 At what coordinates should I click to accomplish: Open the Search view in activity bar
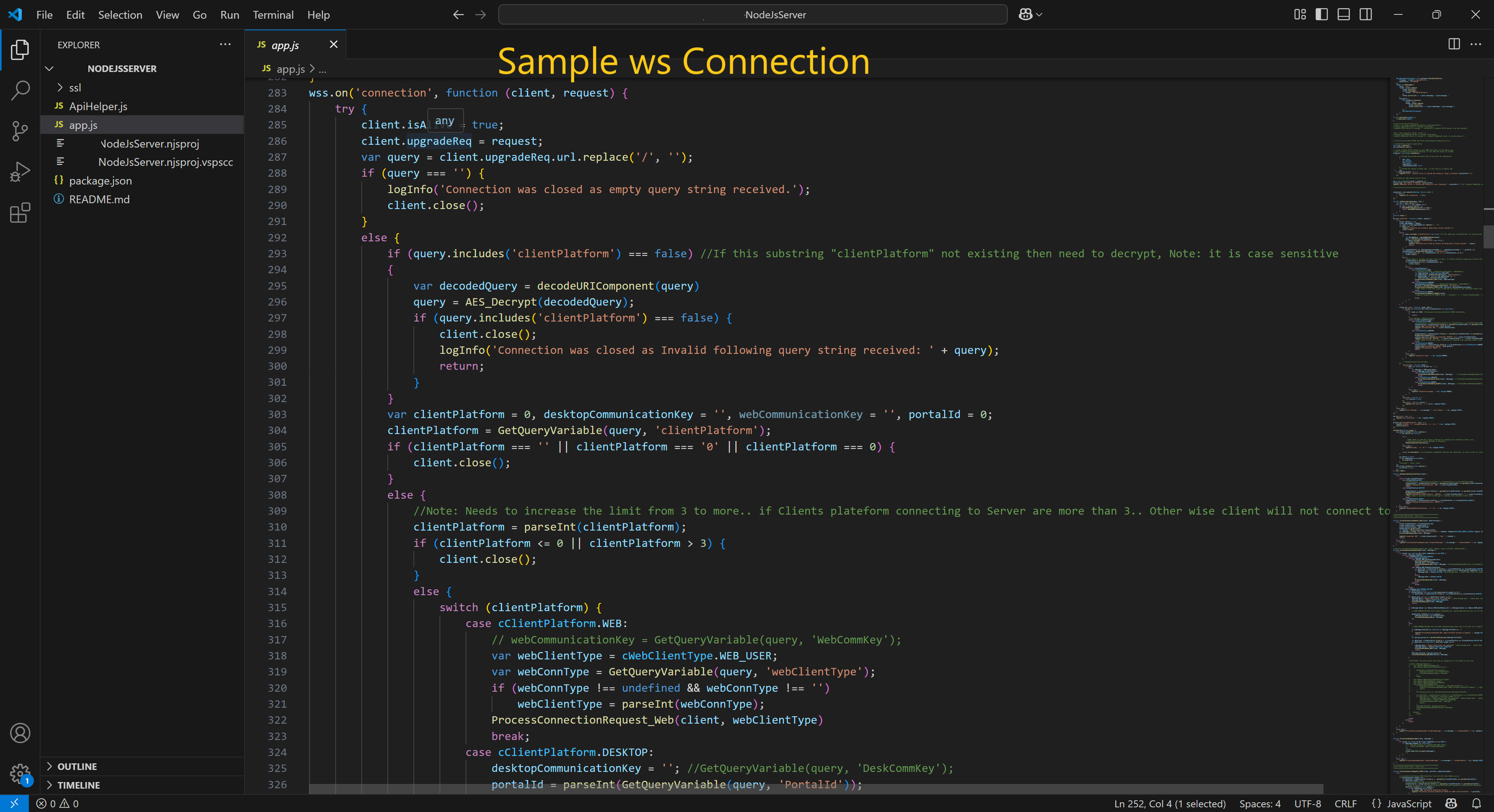(20, 90)
